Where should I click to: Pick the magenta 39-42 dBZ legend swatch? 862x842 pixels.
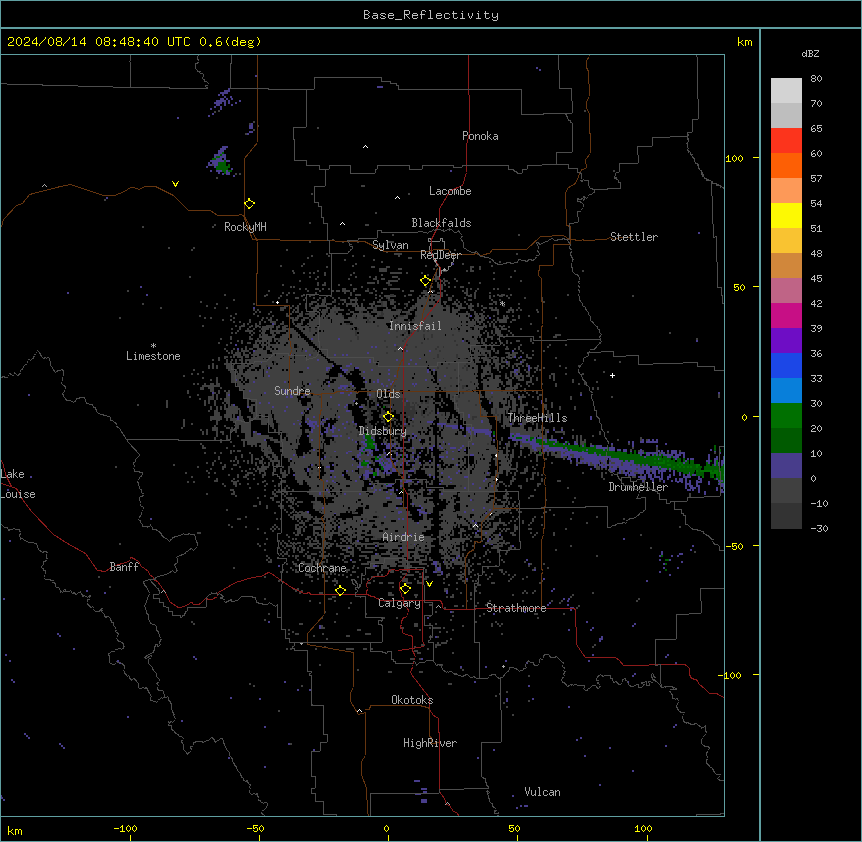click(x=786, y=316)
